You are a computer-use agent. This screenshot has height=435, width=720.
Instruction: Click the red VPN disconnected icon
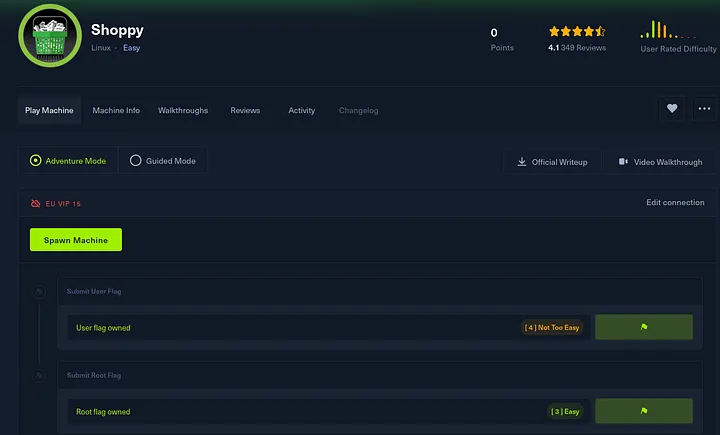click(x=36, y=203)
